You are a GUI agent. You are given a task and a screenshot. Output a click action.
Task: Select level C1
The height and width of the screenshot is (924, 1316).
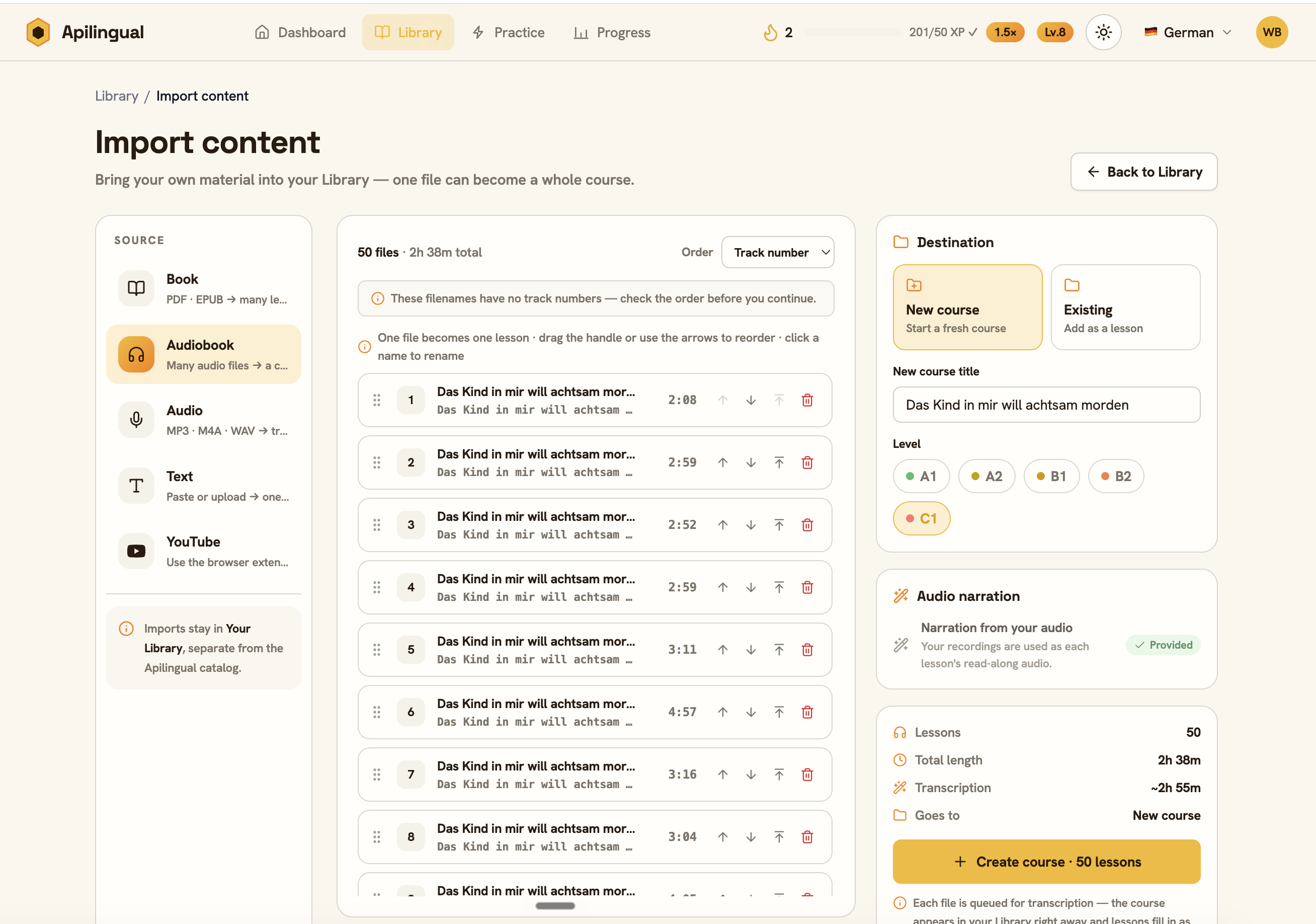pyautogui.click(x=921, y=518)
